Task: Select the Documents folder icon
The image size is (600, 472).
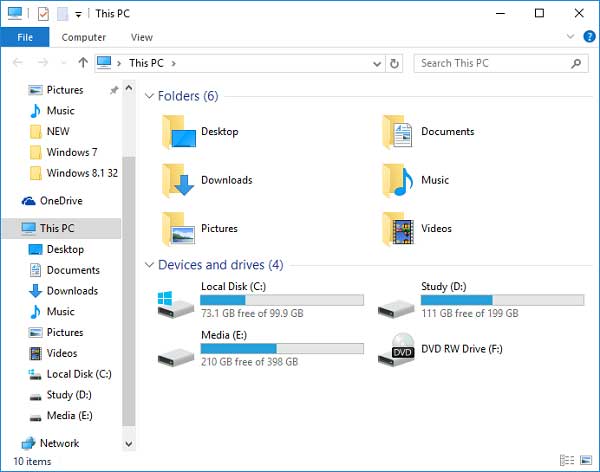Action: click(398, 132)
